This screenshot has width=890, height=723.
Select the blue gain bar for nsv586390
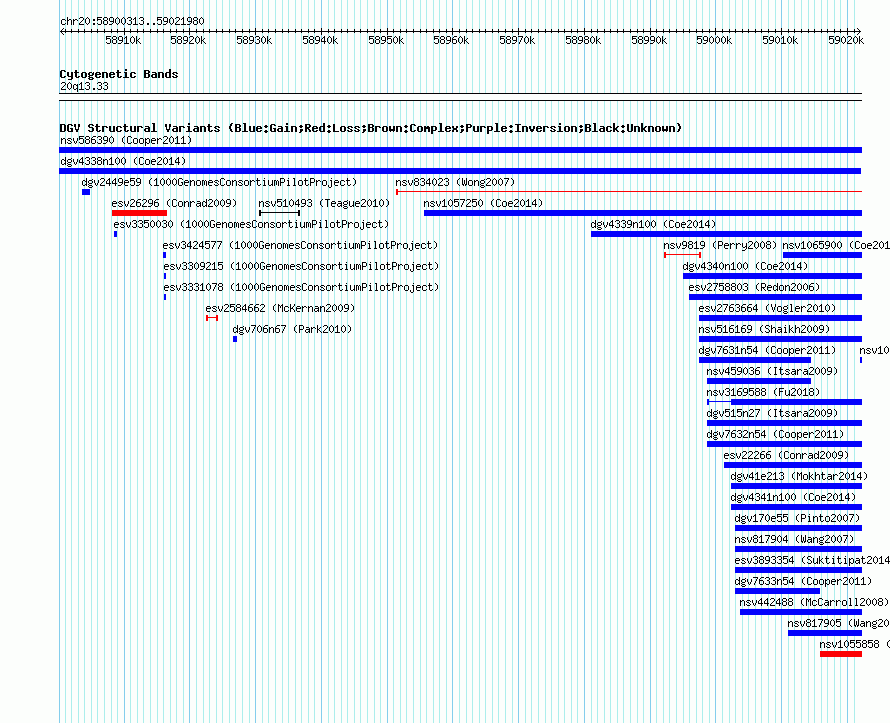(x=460, y=150)
